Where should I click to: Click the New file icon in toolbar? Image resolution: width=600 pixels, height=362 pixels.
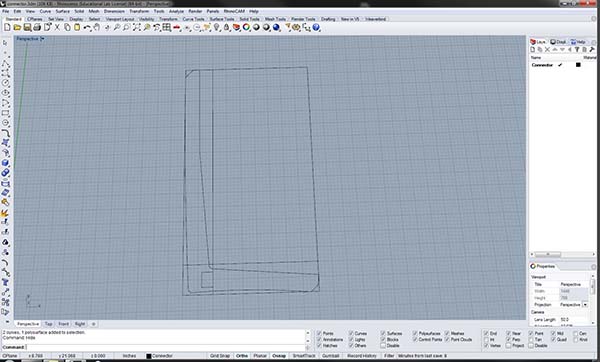[x=7, y=28]
